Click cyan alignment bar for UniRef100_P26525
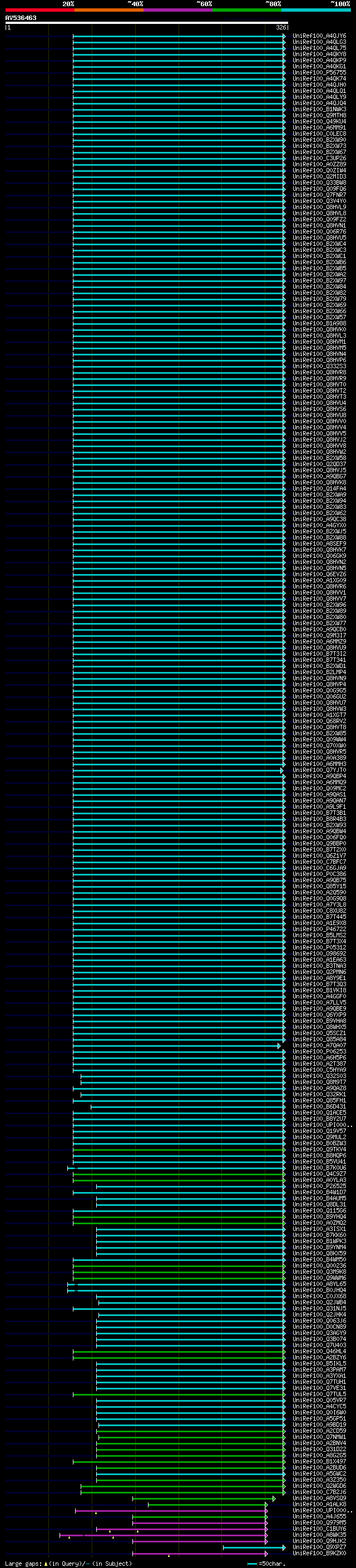 190,1186
